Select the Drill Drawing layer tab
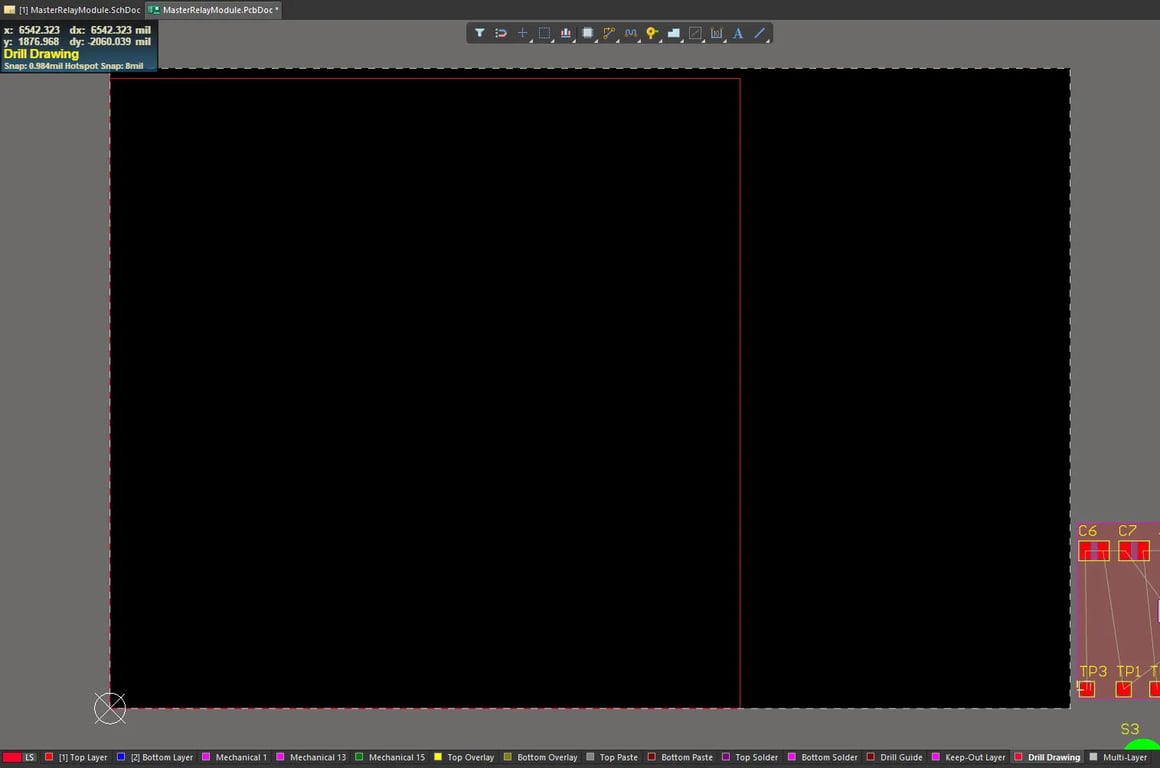1160x768 pixels. [1047, 757]
